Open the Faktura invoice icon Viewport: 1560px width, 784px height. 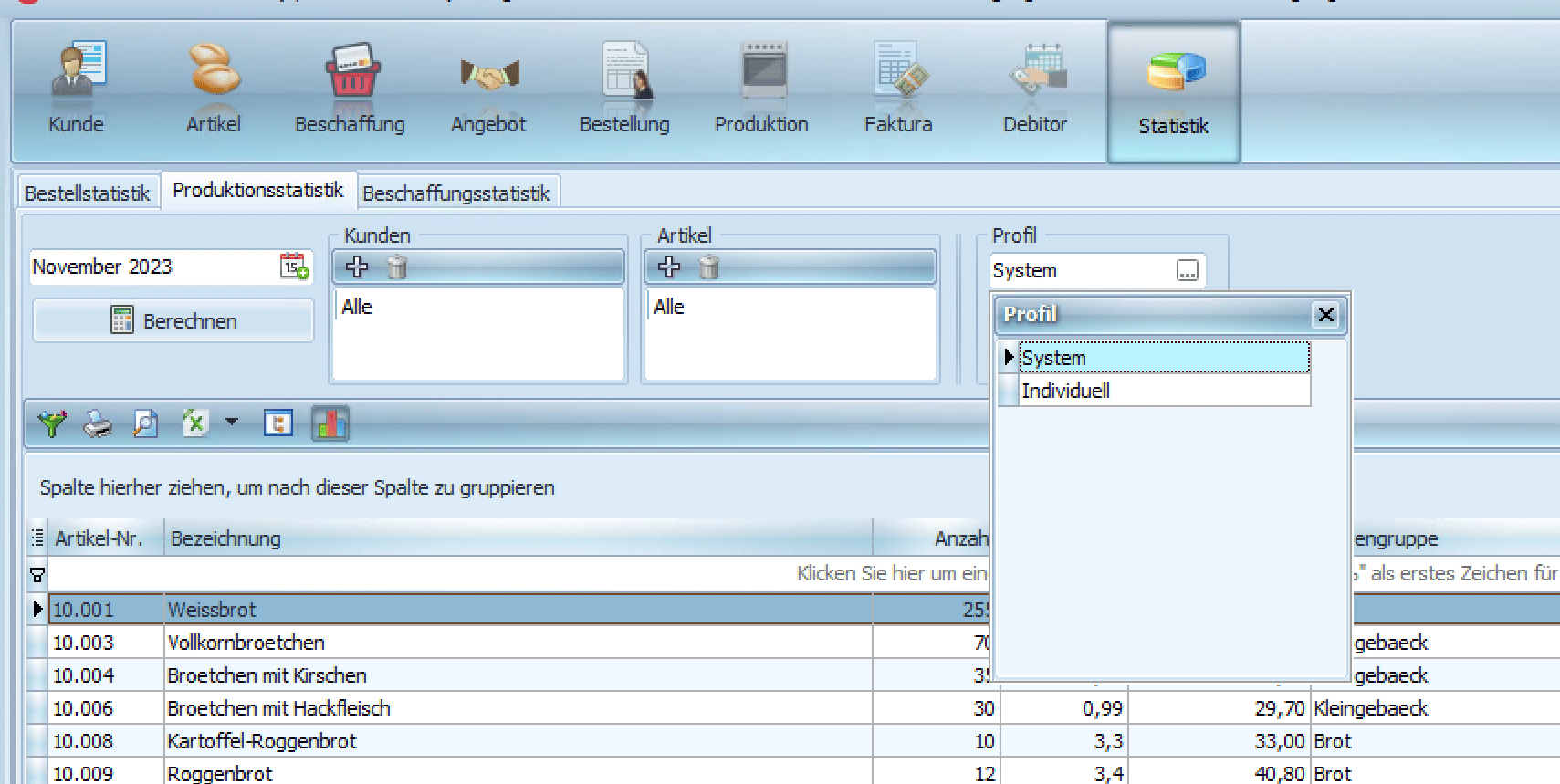coord(900,69)
